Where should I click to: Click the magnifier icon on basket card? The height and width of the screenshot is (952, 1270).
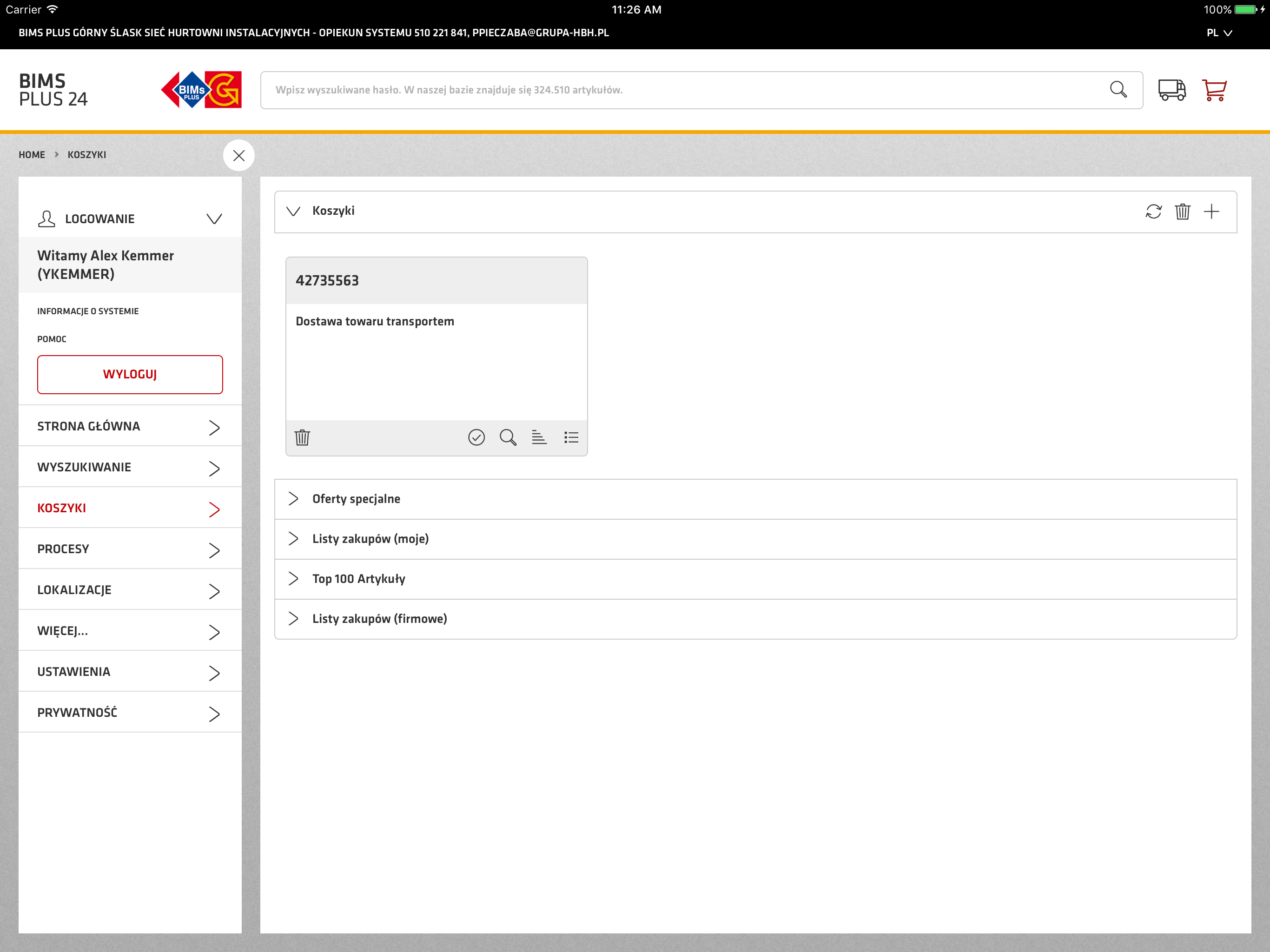[508, 437]
